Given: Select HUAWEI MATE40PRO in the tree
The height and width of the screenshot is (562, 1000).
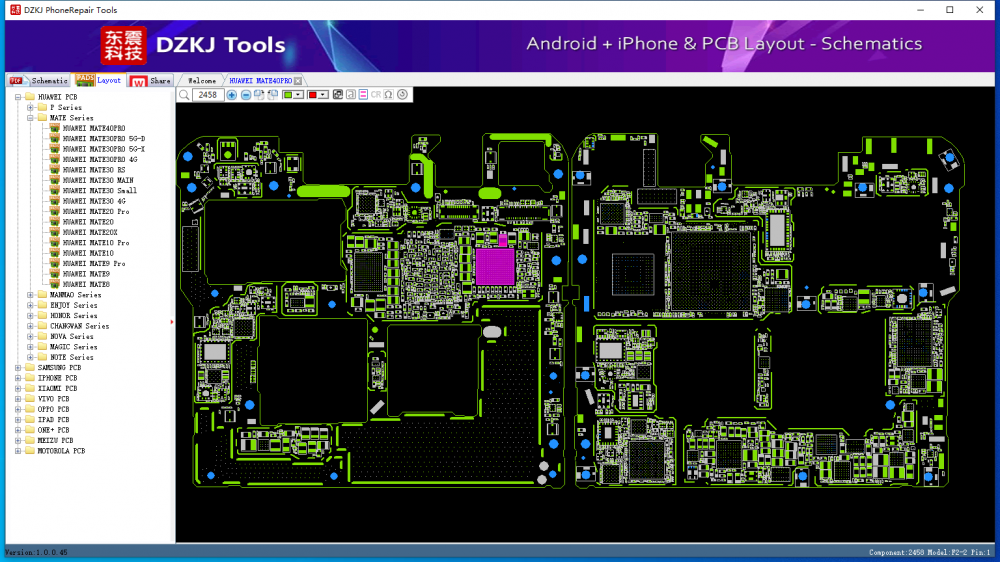Looking at the screenshot, I should coord(94,128).
